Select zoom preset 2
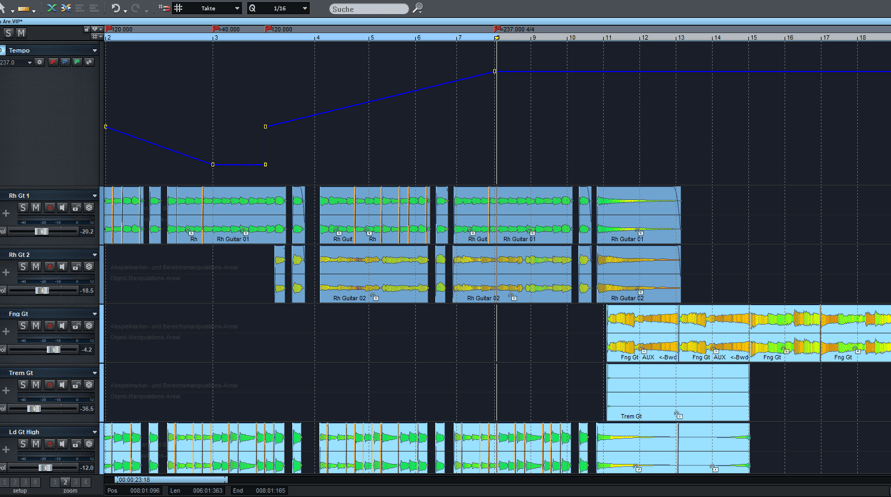Screen dimensions: 891x497 [x=65, y=482]
